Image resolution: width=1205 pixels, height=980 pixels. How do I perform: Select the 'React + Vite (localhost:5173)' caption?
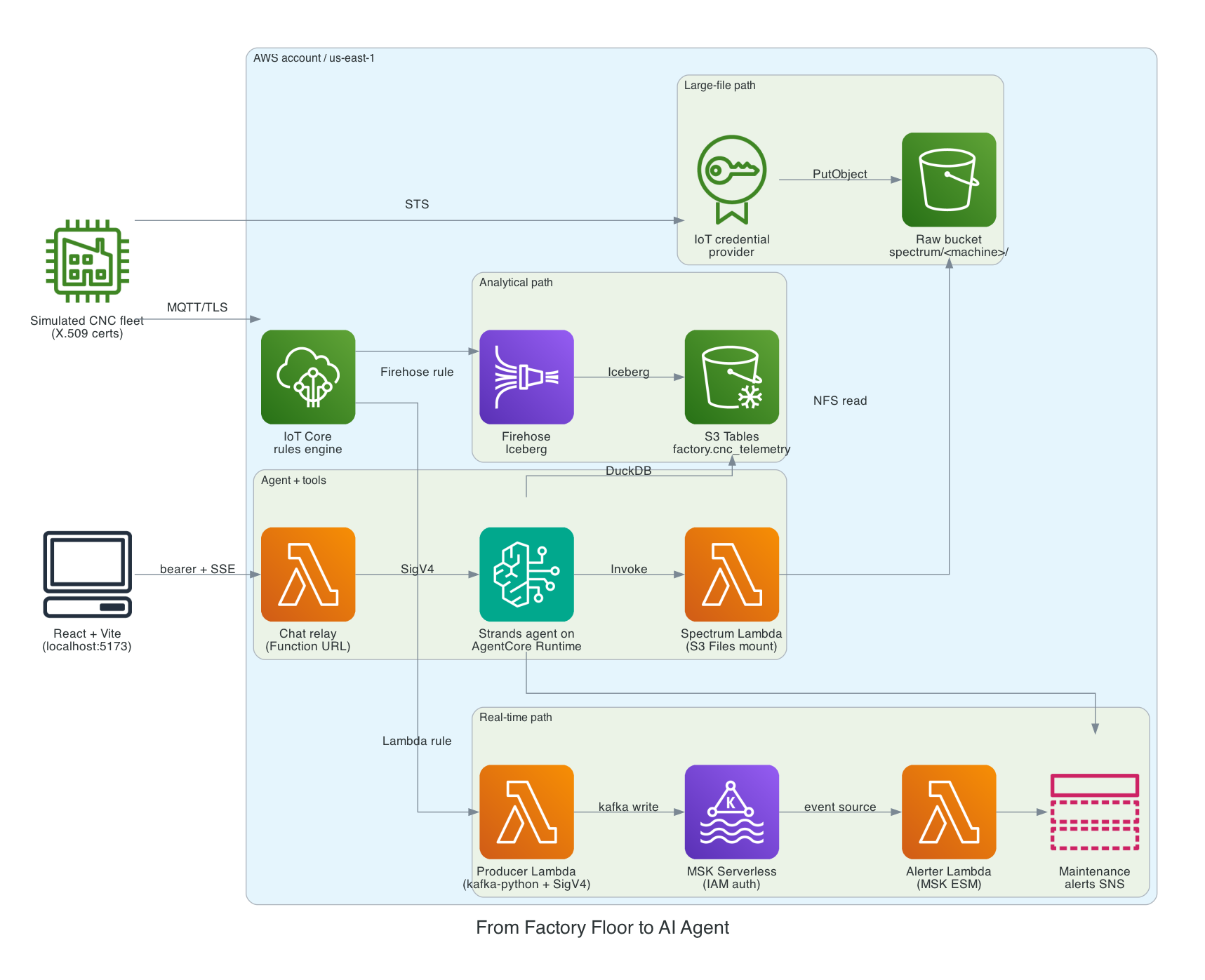coord(87,640)
